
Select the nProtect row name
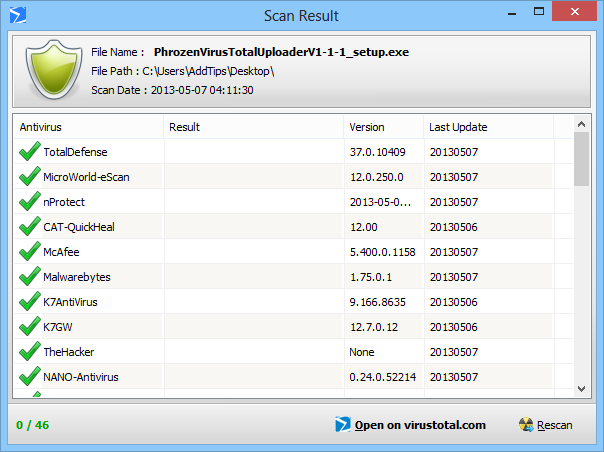pyautogui.click(x=64, y=202)
